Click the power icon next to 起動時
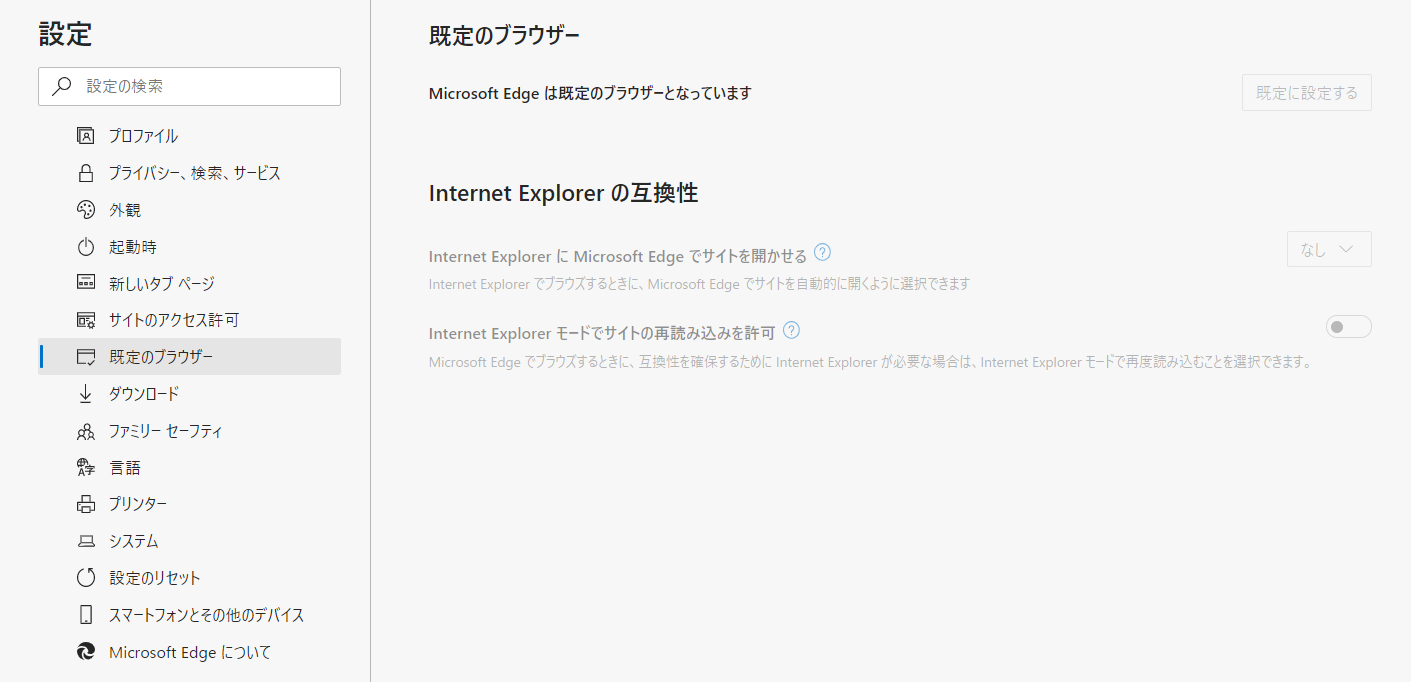This screenshot has height=682, width=1415. pyautogui.click(x=86, y=247)
